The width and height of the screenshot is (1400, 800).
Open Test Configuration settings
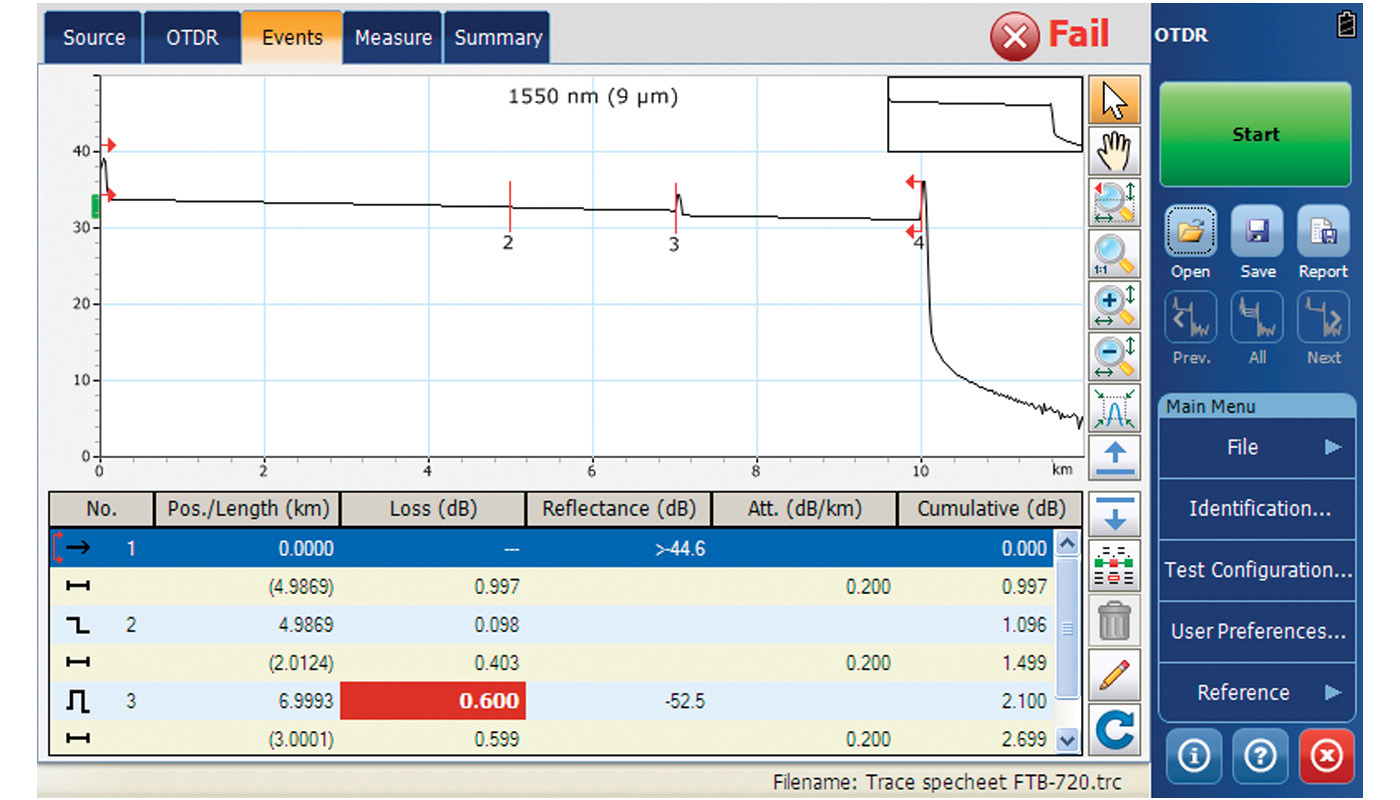coord(1256,570)
